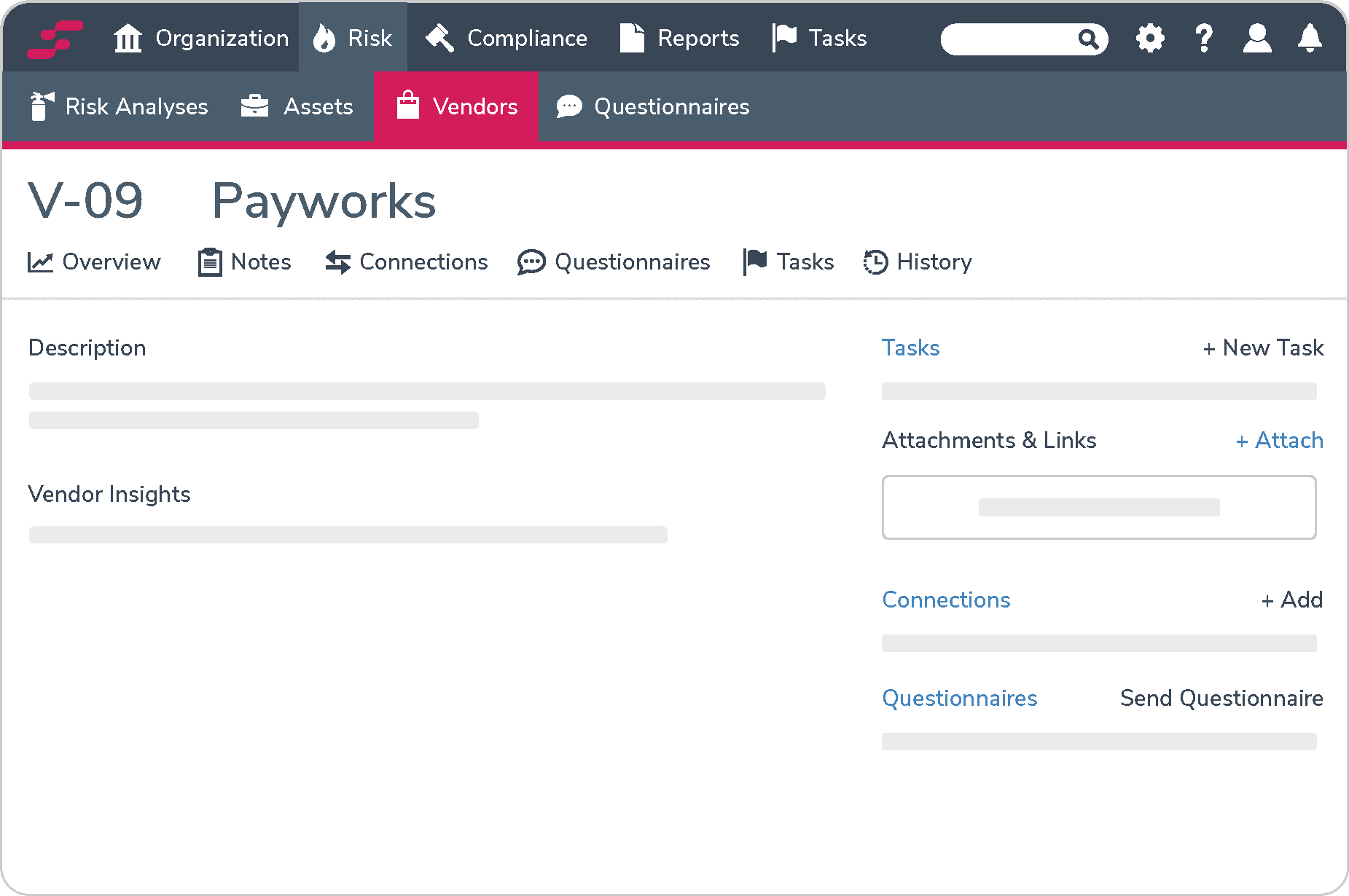Switch to the Notes tab

pos(245,262)
